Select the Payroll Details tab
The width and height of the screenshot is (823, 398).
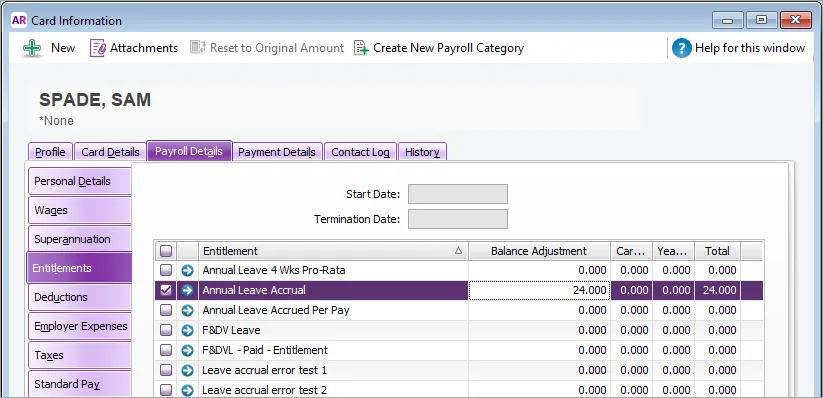pos(189,151)
